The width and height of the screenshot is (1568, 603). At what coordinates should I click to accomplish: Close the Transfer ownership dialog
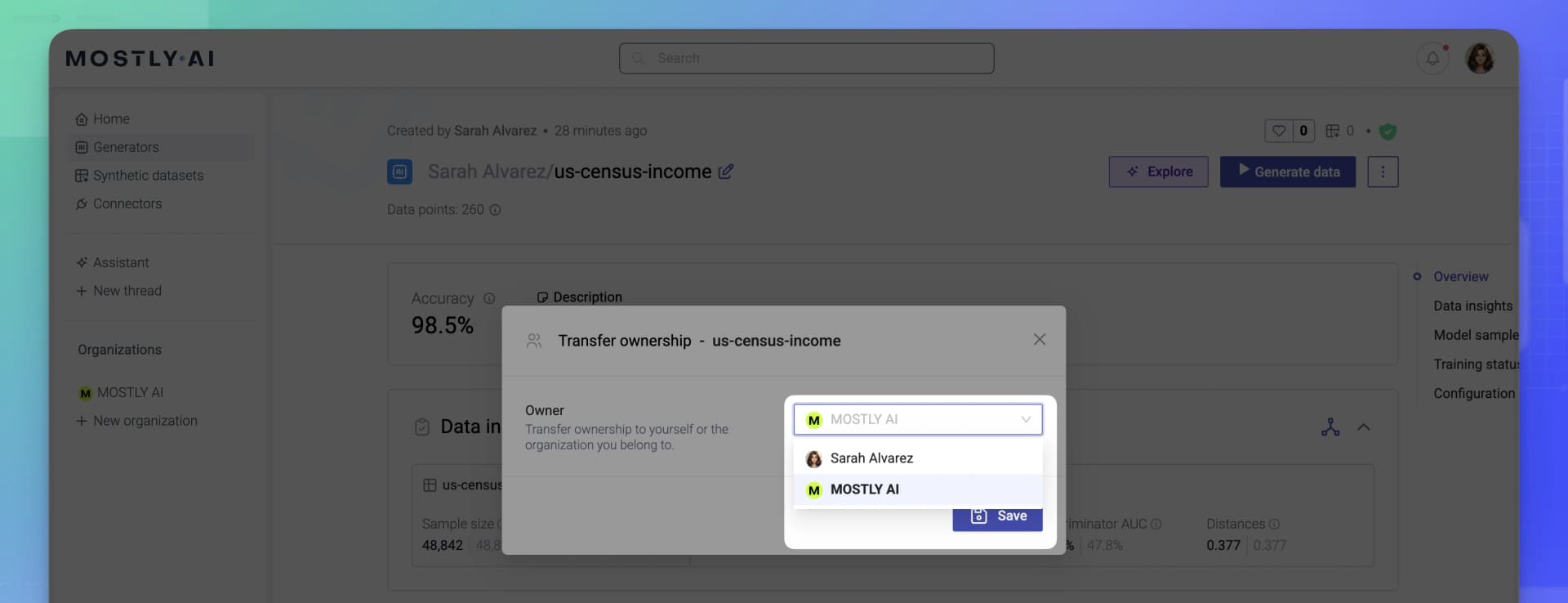pyautogui.click(x=1040, y=339)
